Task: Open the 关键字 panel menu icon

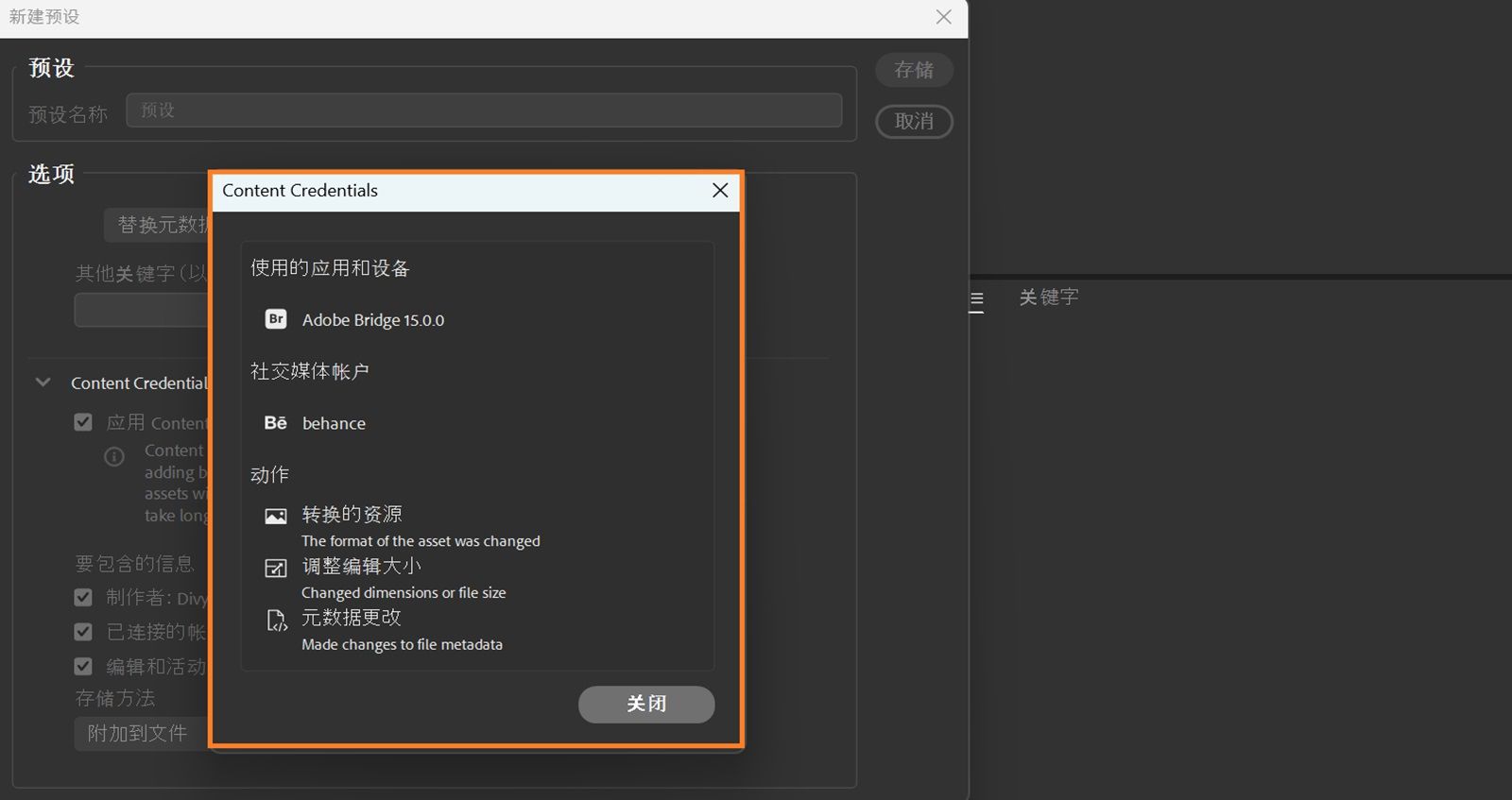Action: coord(977,300)
